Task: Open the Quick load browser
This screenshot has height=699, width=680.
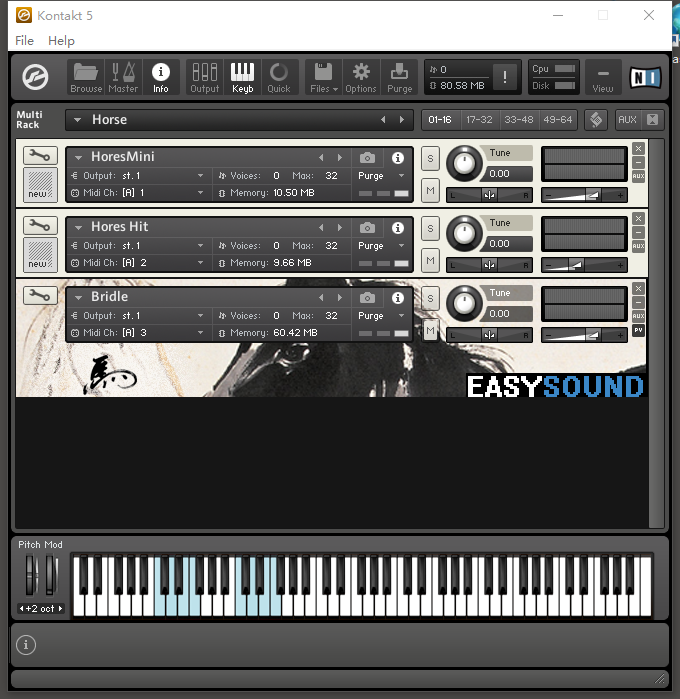Action: 279,77
